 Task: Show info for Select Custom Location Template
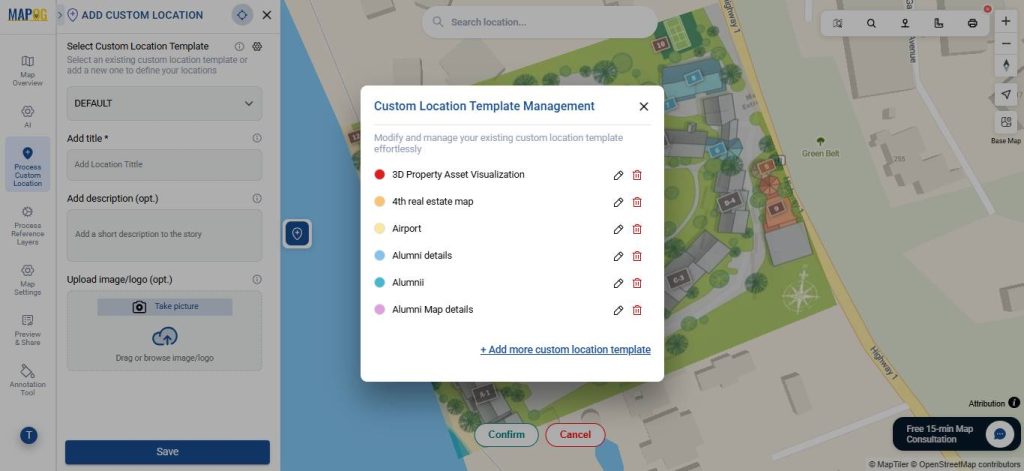click(x=239, y=46)
